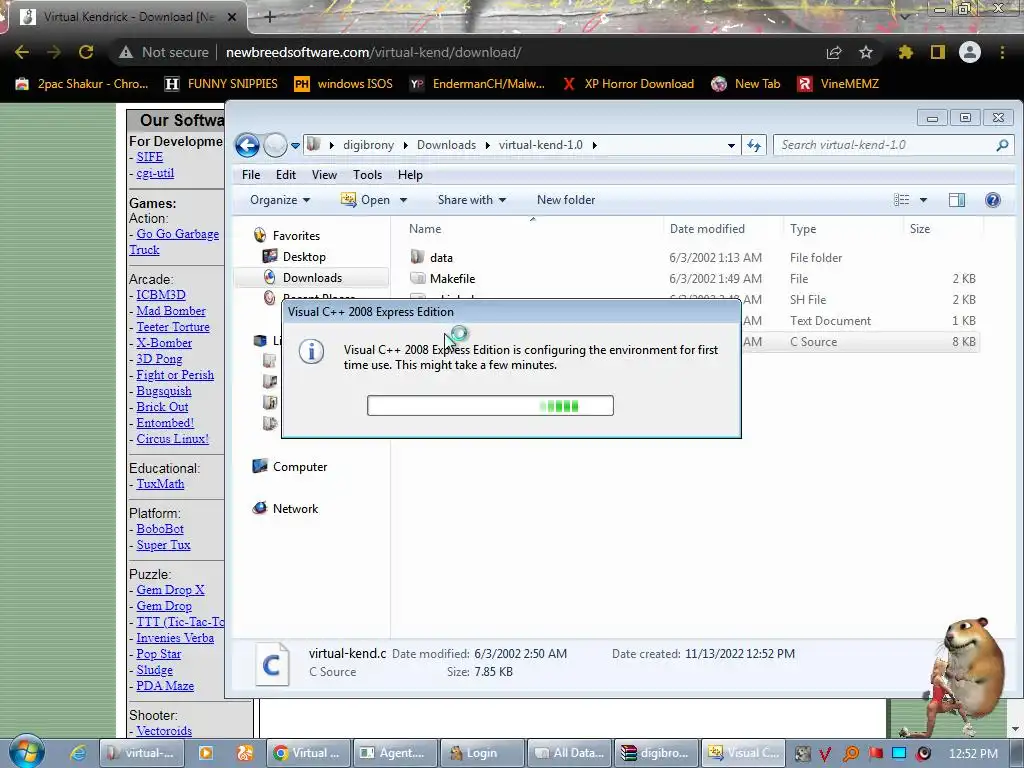Switch to the Visual C... taskbar button
This screenshot has width=1024, height=768.
pyautogui.click(x=743, y=753)
